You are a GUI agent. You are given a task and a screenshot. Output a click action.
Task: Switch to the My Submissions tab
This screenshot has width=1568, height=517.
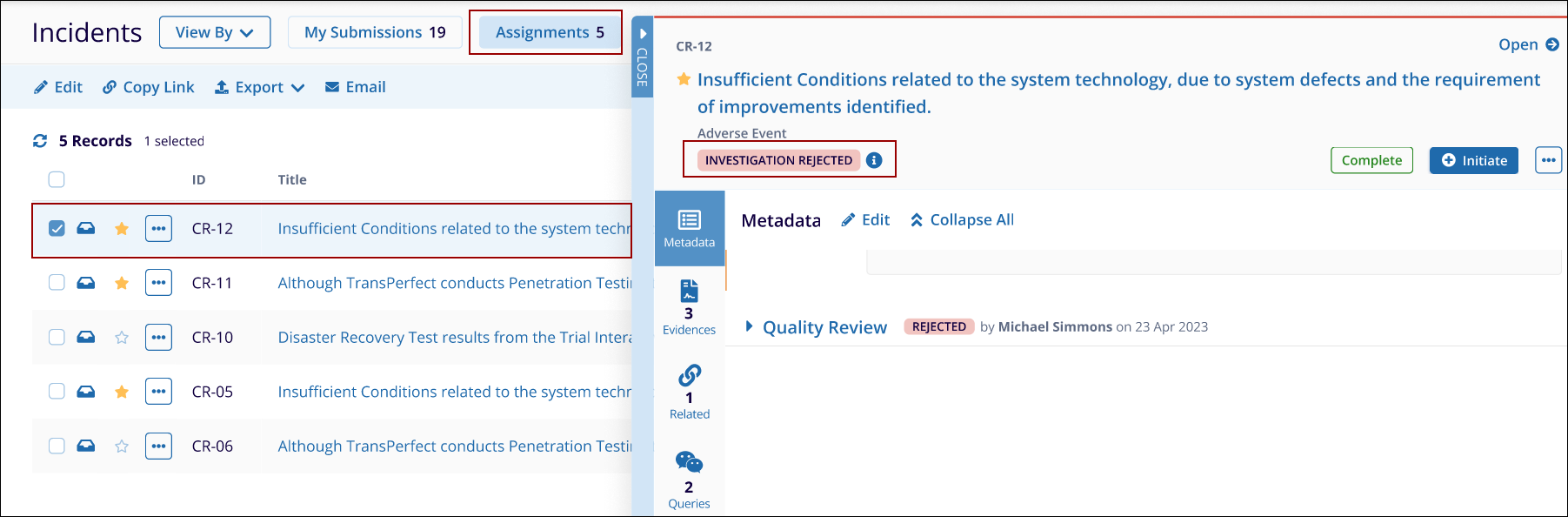point(375,32)
